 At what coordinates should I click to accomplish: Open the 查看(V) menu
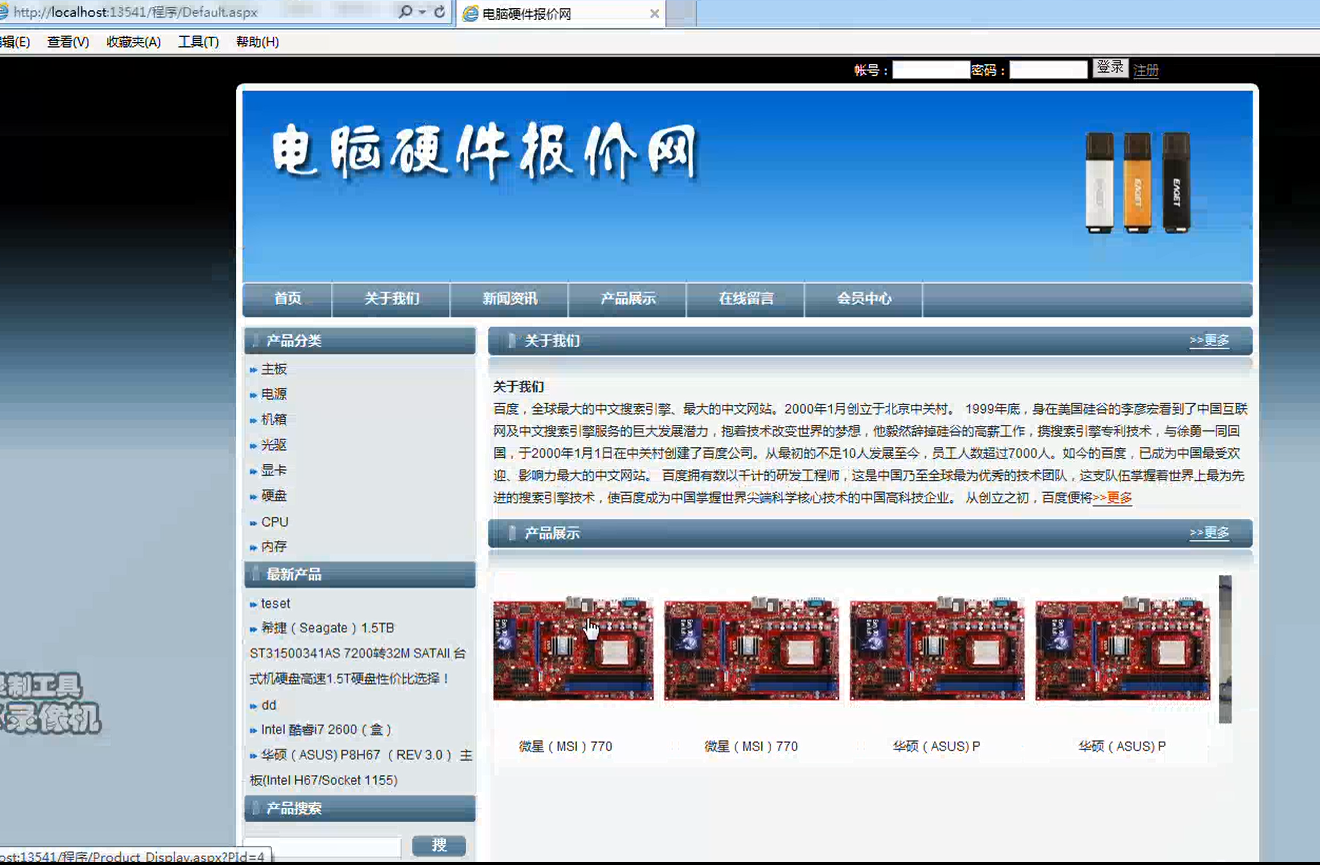coord(68,42)
